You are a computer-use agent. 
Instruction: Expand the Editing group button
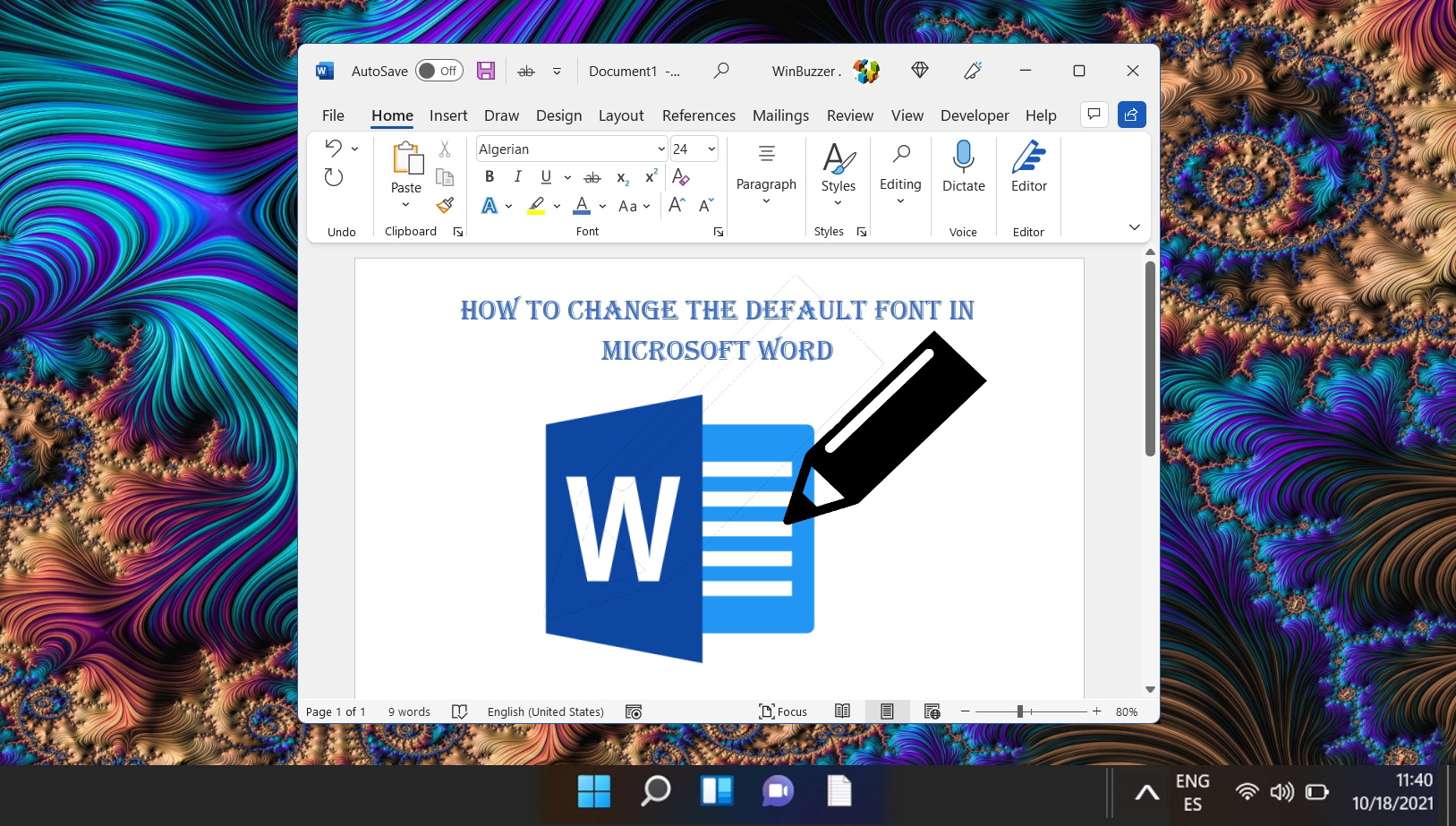click(900, 175)
